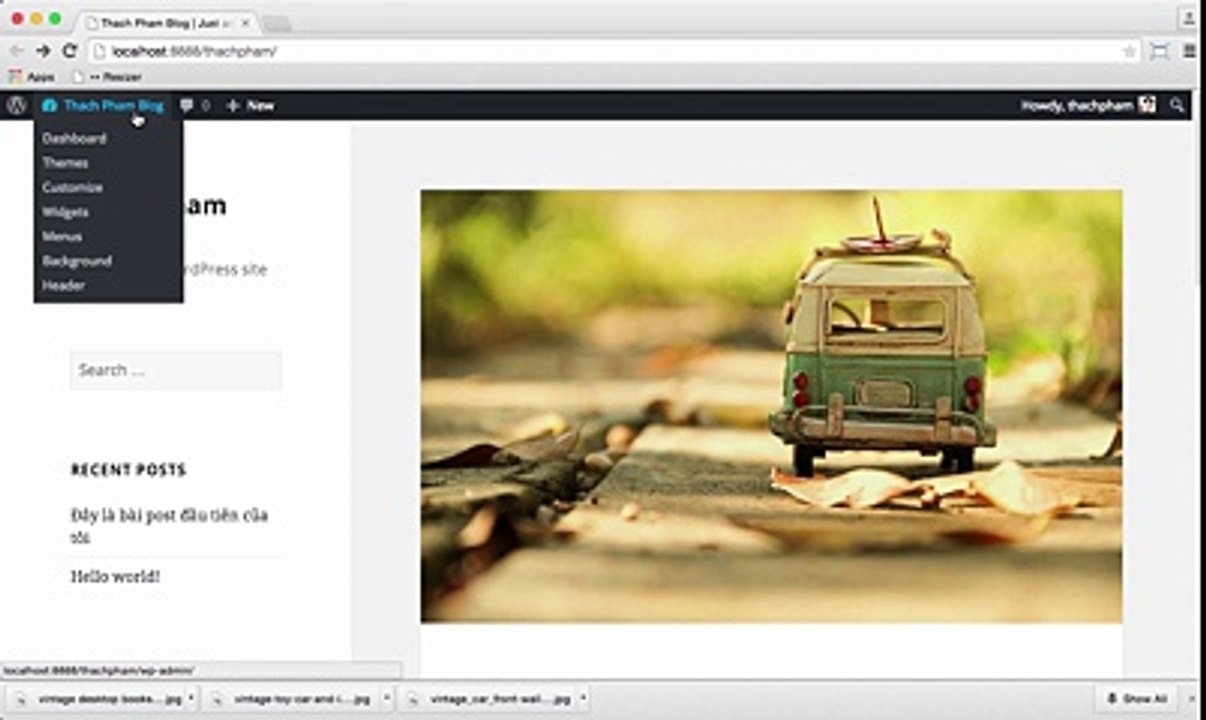The width and height of the screenshot is (1206, 720).
Task: Open the vintage_car_front-wall download item
Action: 490,699
